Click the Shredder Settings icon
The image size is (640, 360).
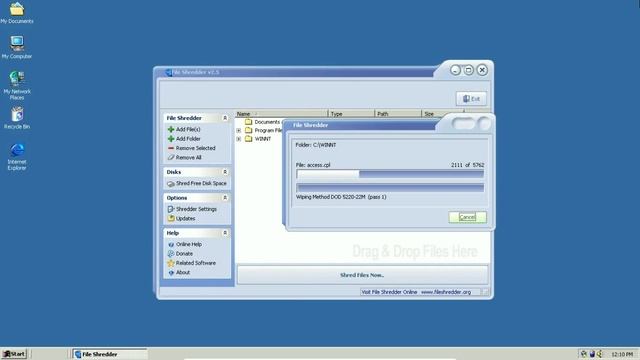click(x=171, y=209)
